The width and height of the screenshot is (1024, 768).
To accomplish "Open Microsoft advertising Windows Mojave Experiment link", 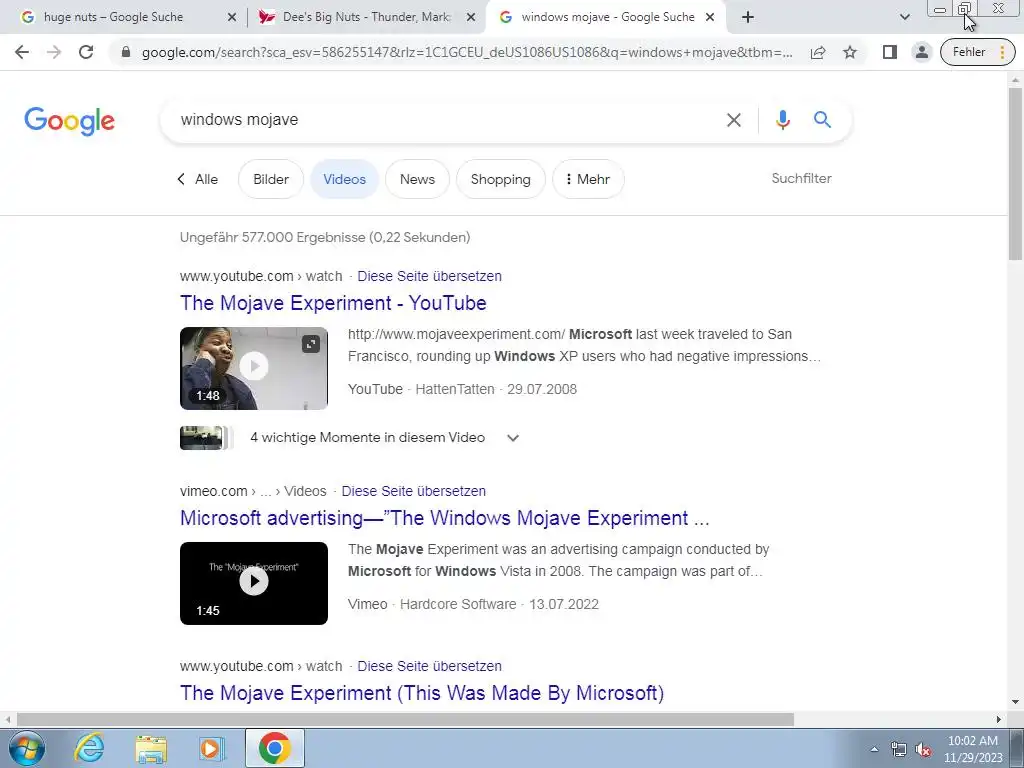I will coord(445,518).
